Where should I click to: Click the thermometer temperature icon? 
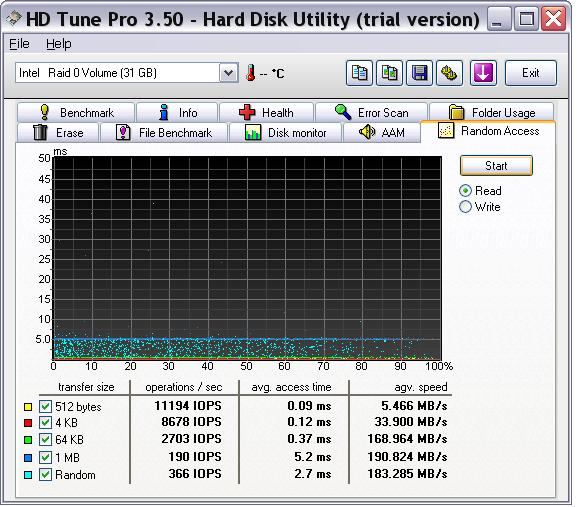pos(250,73)
